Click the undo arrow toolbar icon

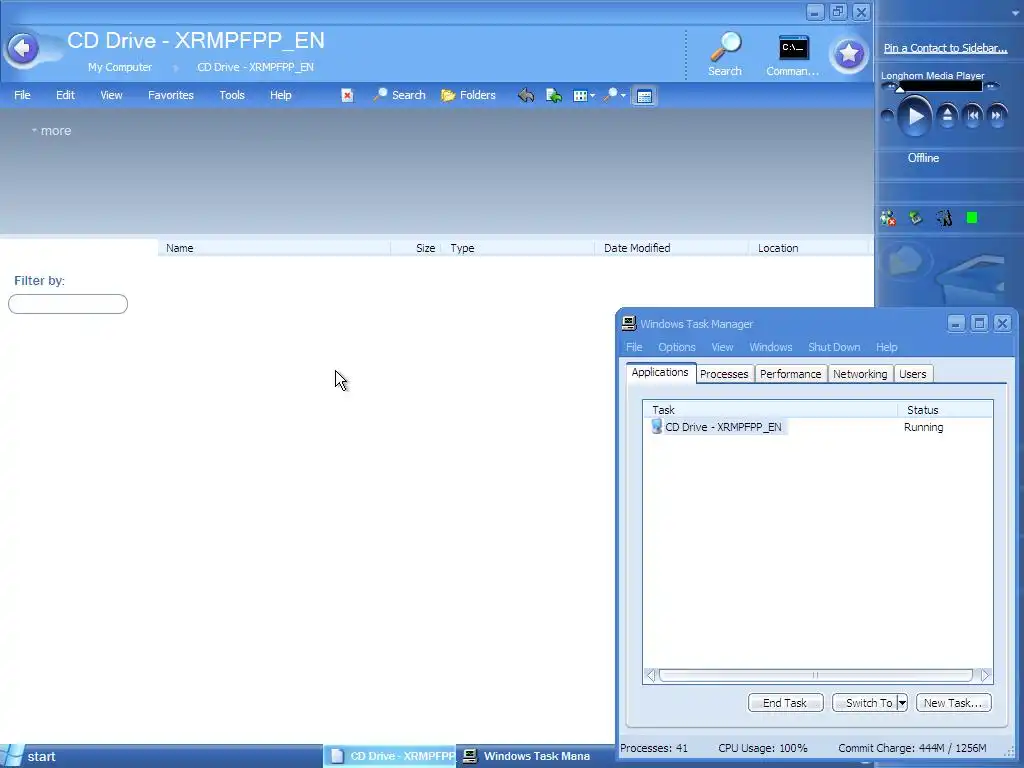526,95
